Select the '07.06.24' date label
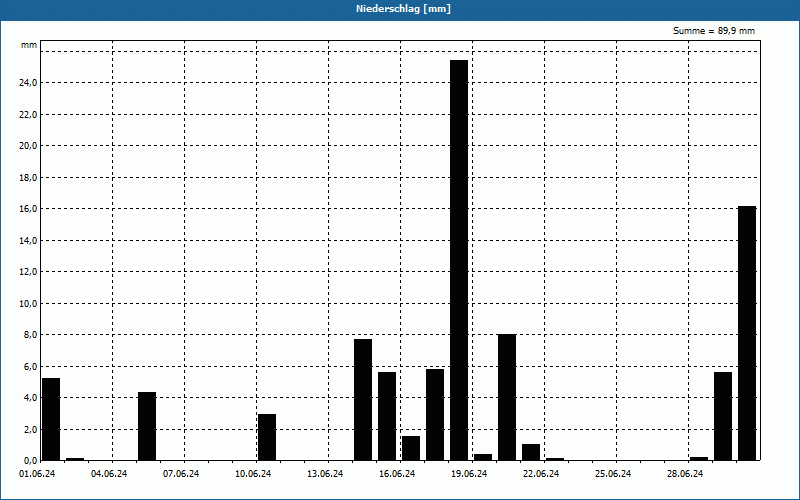Screen dimensions: 800x500 tap(181, 474)
